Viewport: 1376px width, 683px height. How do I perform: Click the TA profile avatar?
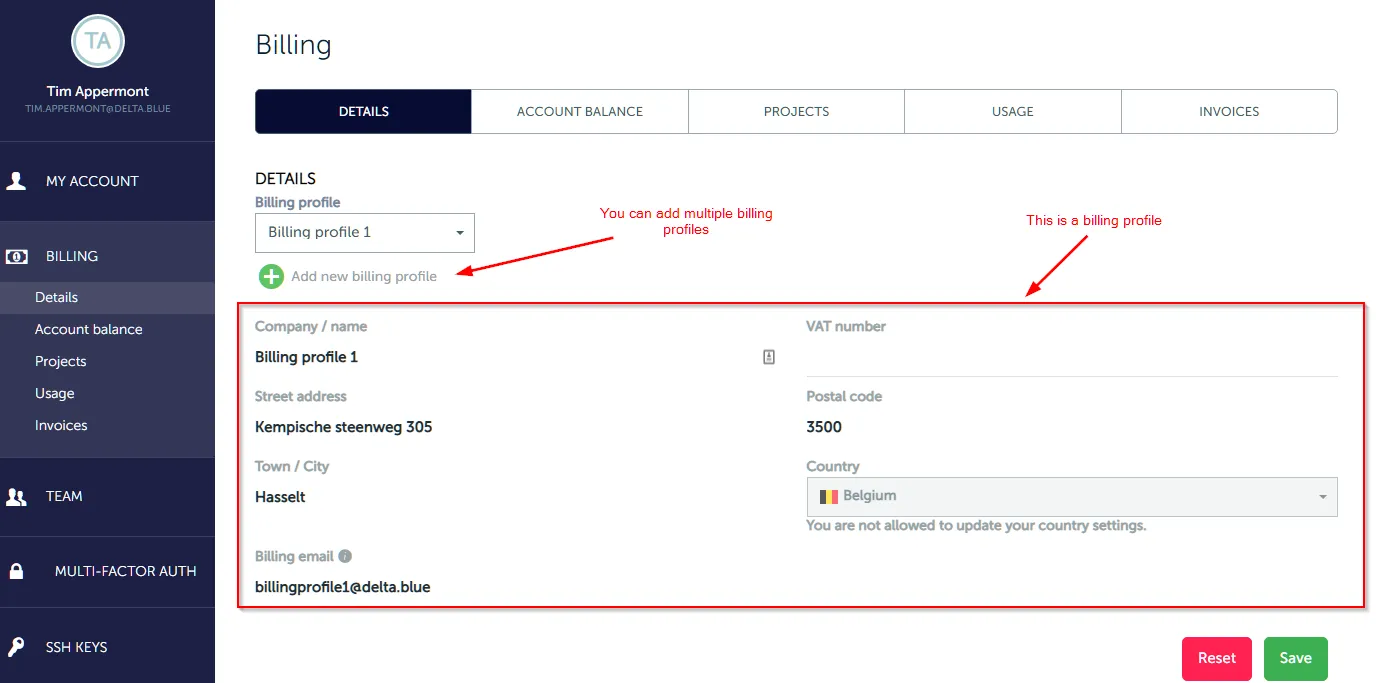[x=97, y=41]
